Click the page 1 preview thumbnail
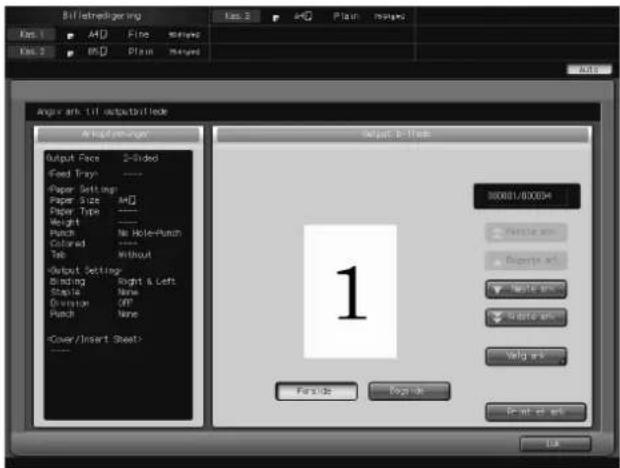Image resolution: width=620 pixels, height=468 pixels. click(x=350, y=292)
